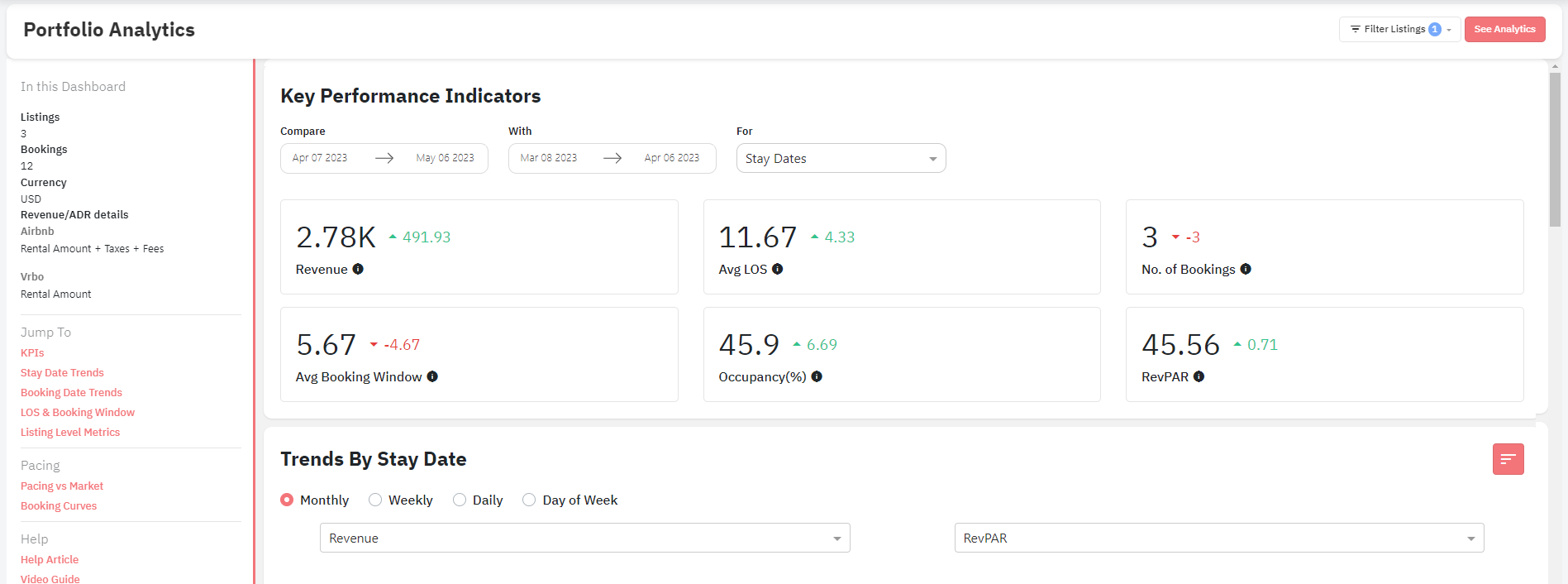Click the Avg Booking Window info icon
Viewport: 1568px width, 584px height.
(x=432, y=376)
